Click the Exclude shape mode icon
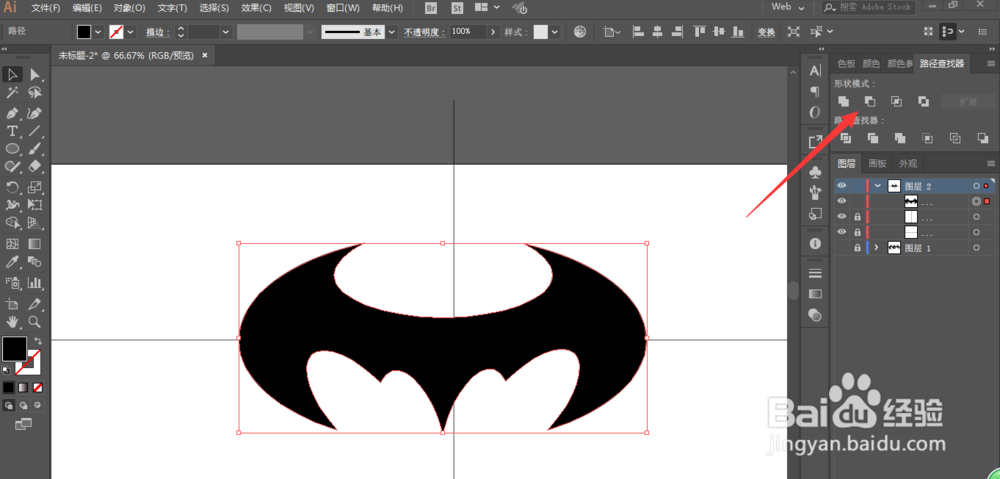 (x=923, y=101)
